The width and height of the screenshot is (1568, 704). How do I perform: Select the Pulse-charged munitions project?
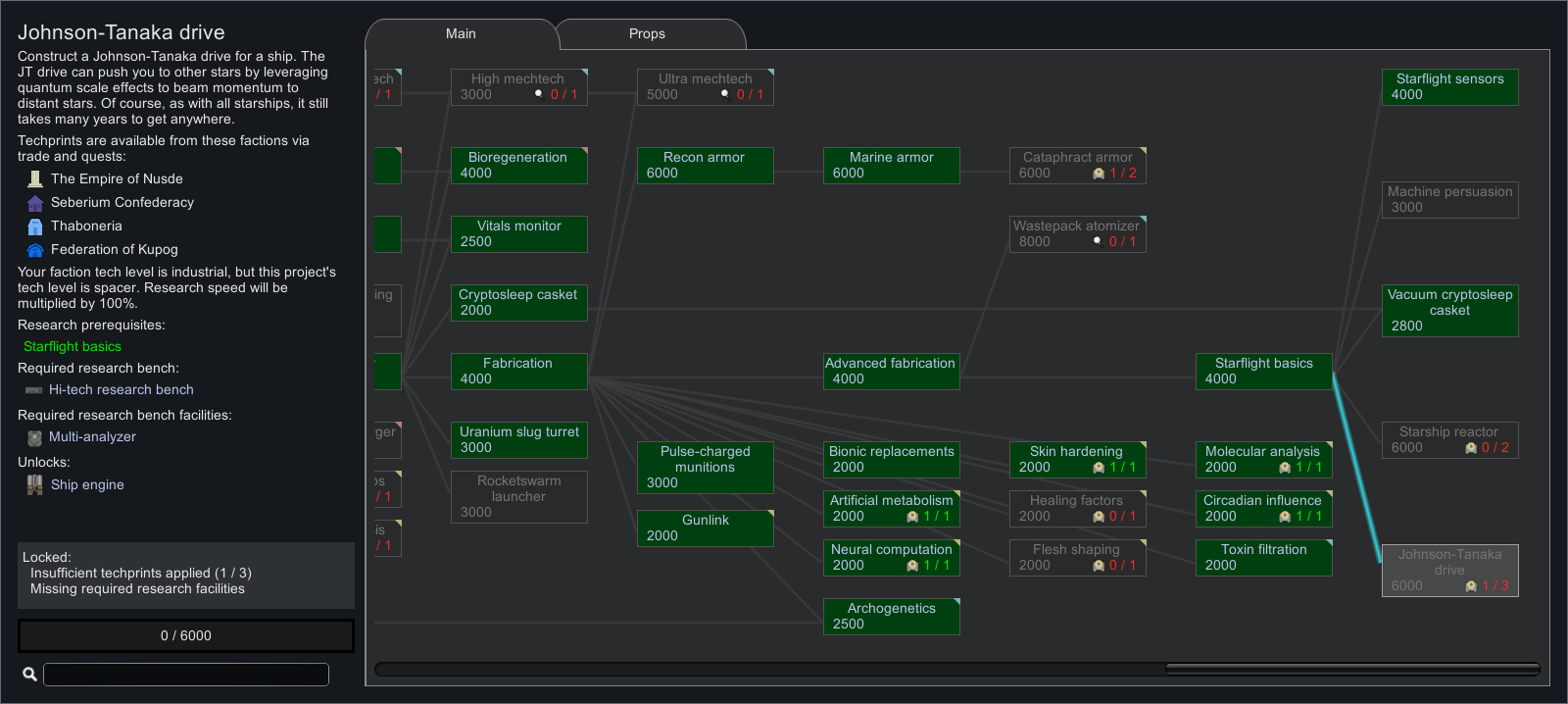706,468
